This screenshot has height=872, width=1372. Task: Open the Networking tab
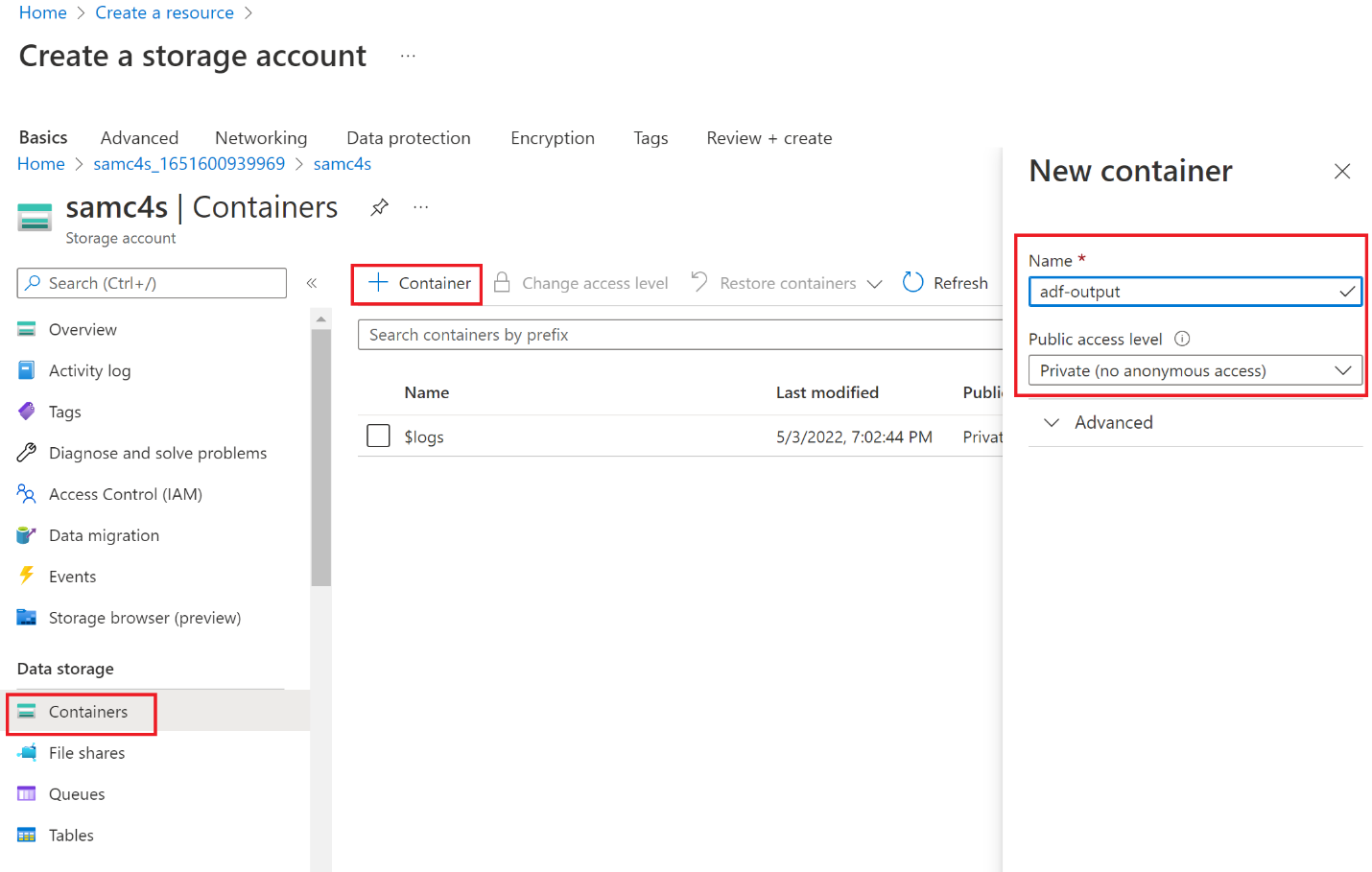261,138
